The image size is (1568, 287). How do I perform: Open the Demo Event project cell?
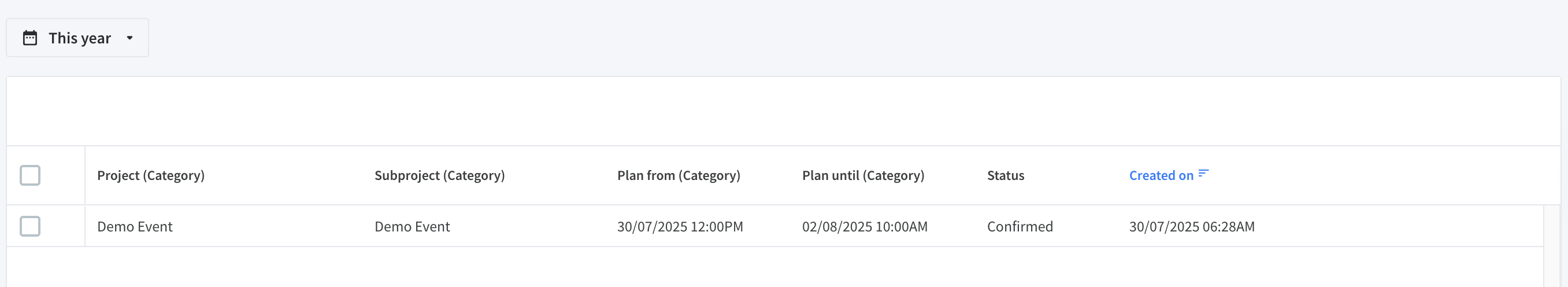tap(135, 227)
